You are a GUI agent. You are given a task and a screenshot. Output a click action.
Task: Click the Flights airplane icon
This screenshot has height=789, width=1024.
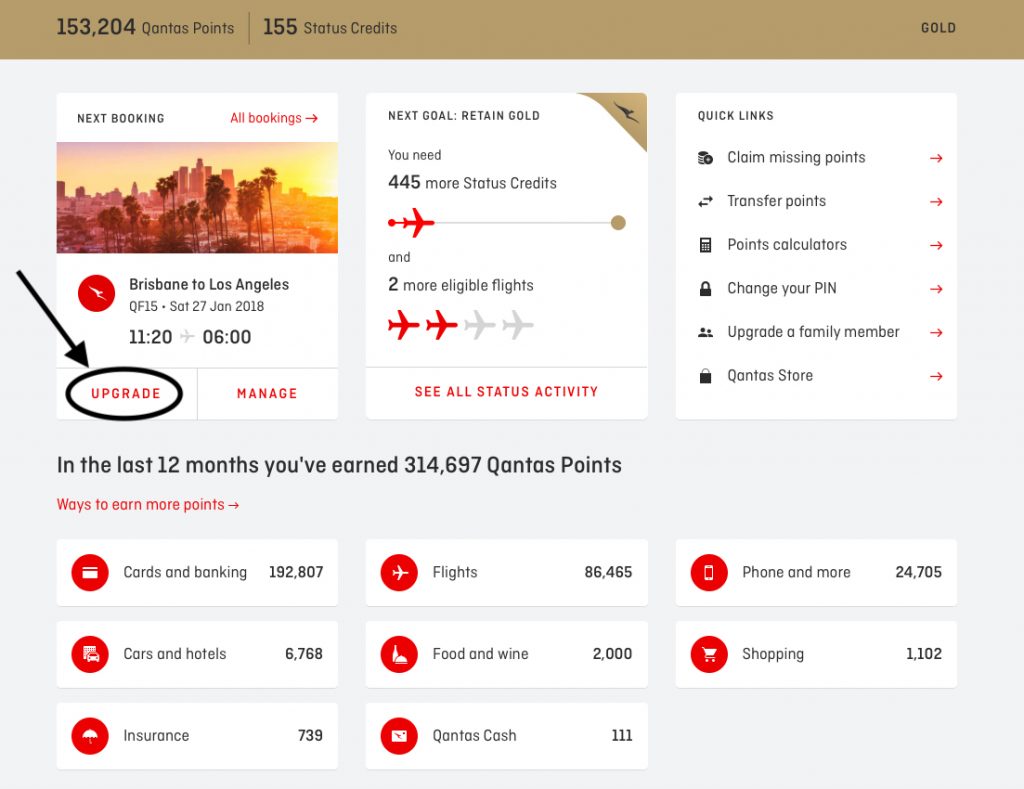[x=399, y=573]
